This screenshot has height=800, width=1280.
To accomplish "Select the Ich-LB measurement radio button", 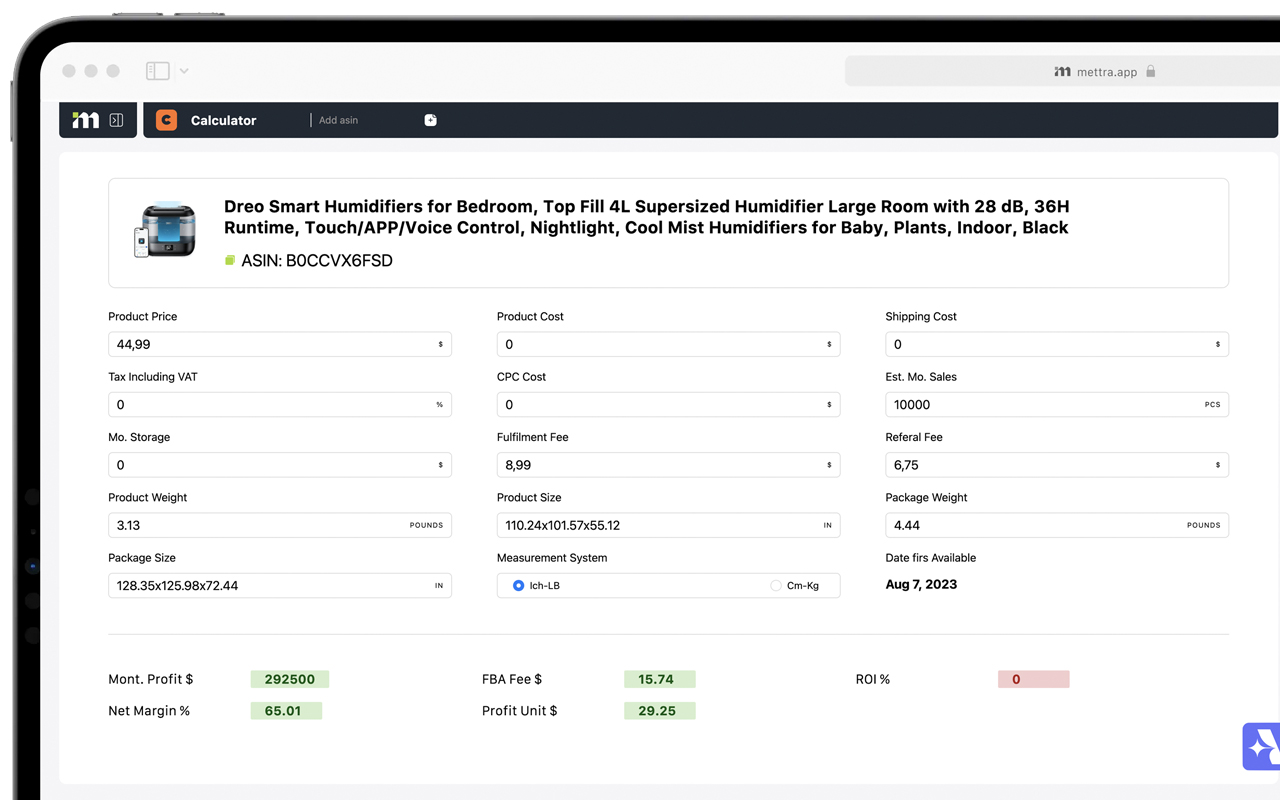I will (x=518, y=585).
